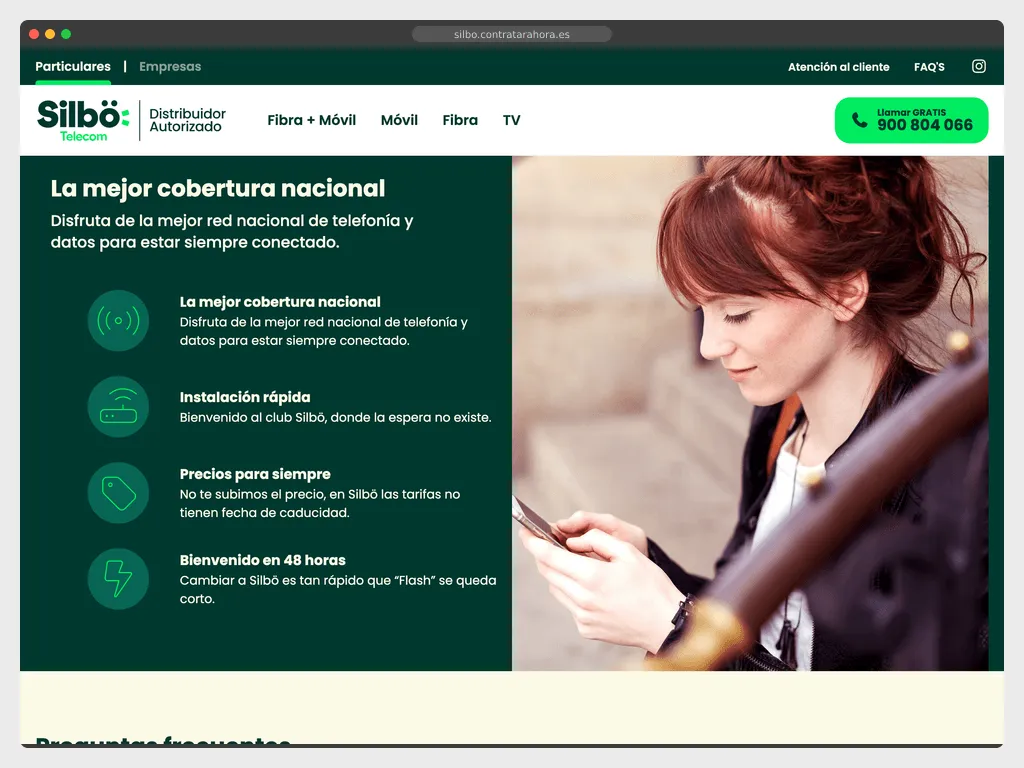The width and height of the screenshot is (1024, 768).
Task: Click the network coverage signal icon
Action: [x=118, y=321]
